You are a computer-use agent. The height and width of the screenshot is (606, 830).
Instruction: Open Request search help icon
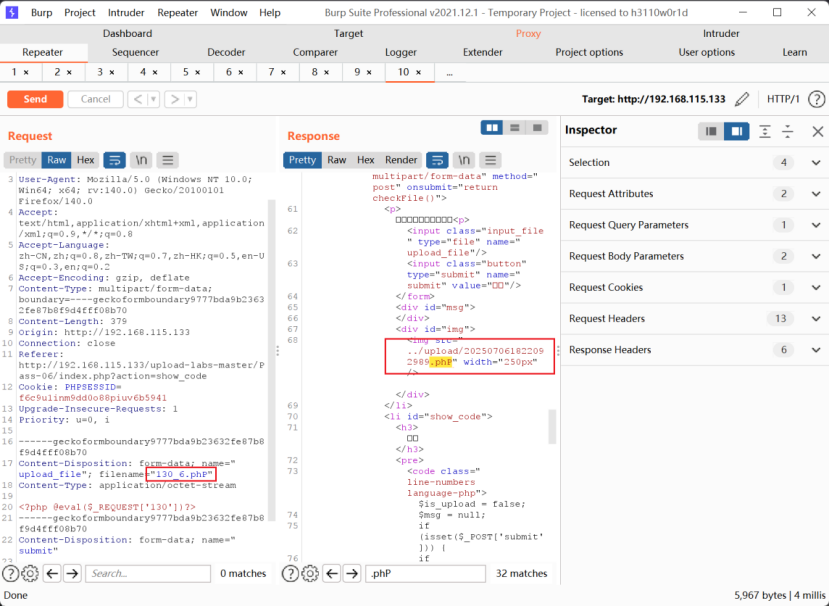tap(11, 573)
